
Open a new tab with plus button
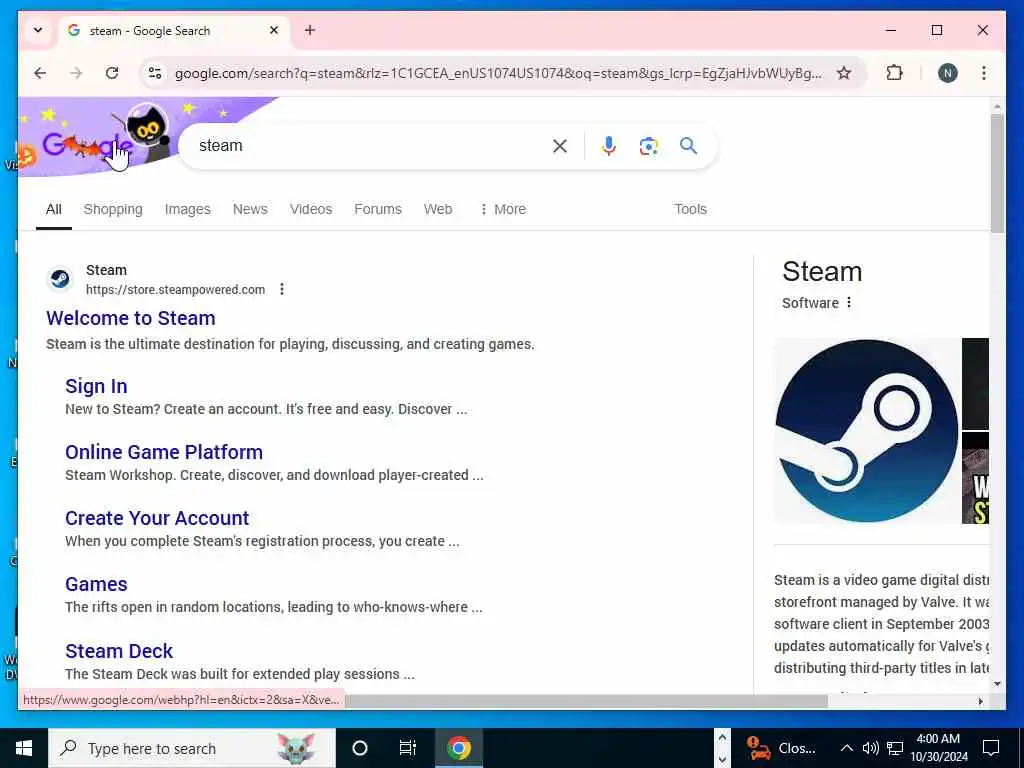(x=310, y=30)
